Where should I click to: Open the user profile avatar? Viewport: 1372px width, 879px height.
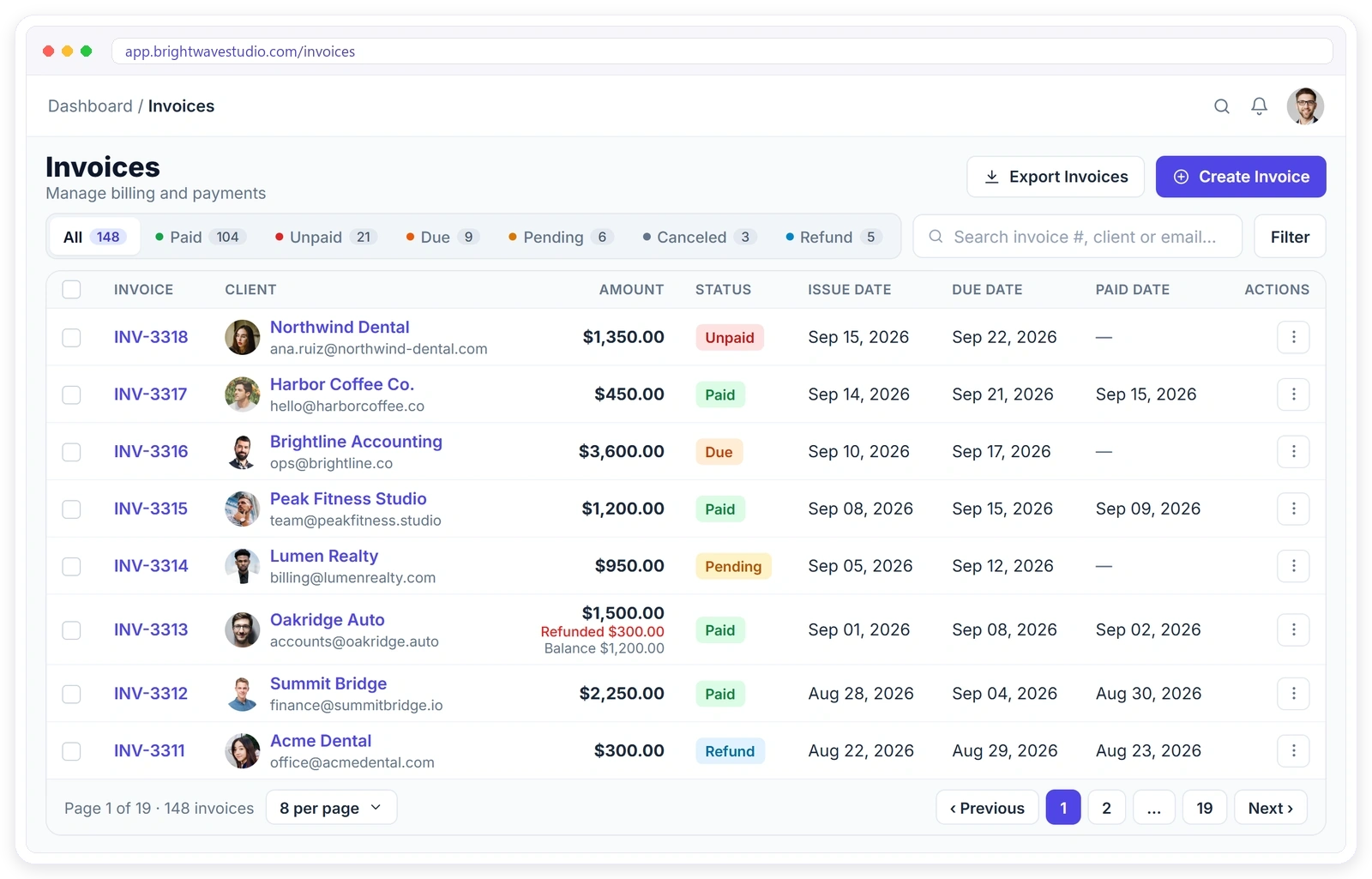(x=1305, y=106)
